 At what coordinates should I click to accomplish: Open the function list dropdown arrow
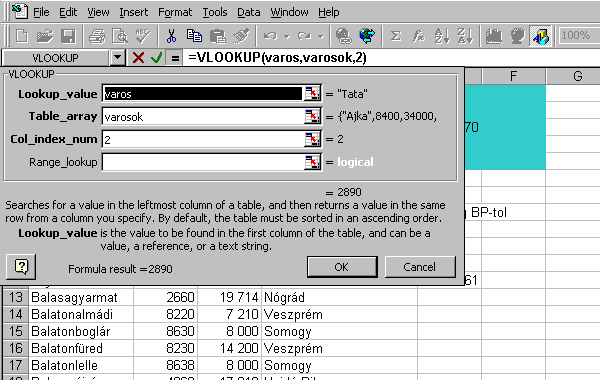click(117, 58)
